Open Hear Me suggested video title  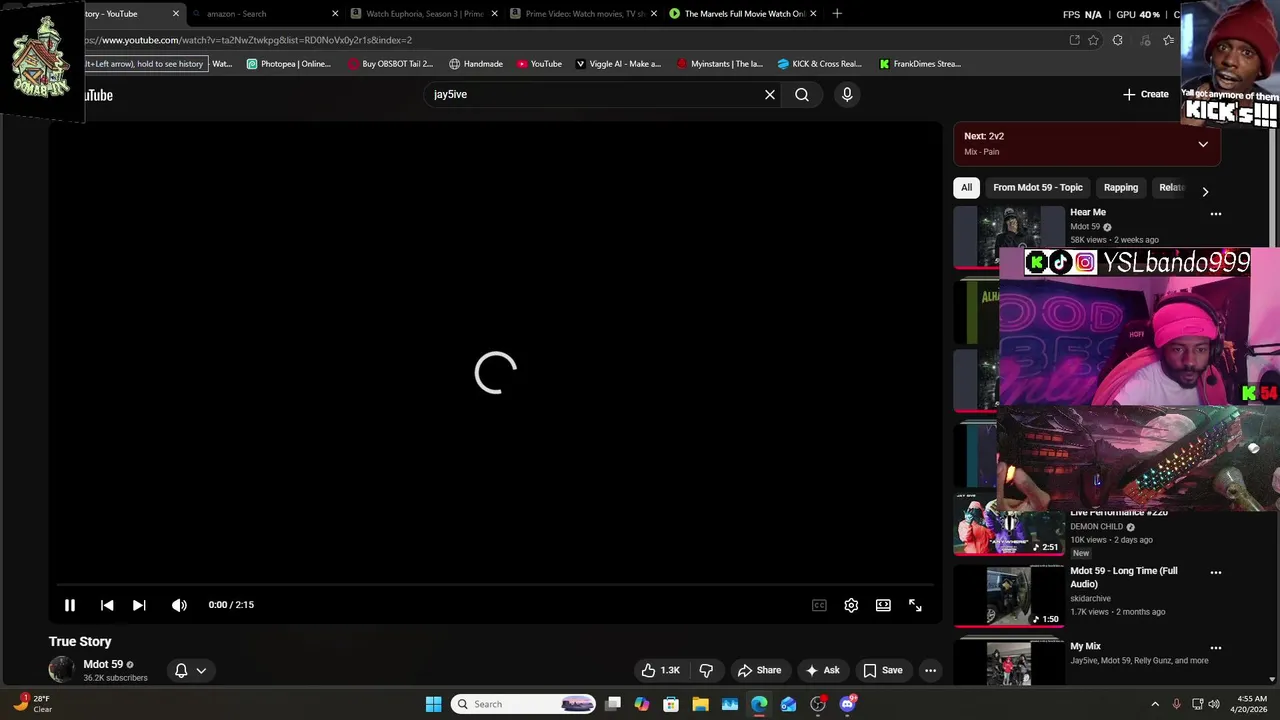click(1088, 212)
